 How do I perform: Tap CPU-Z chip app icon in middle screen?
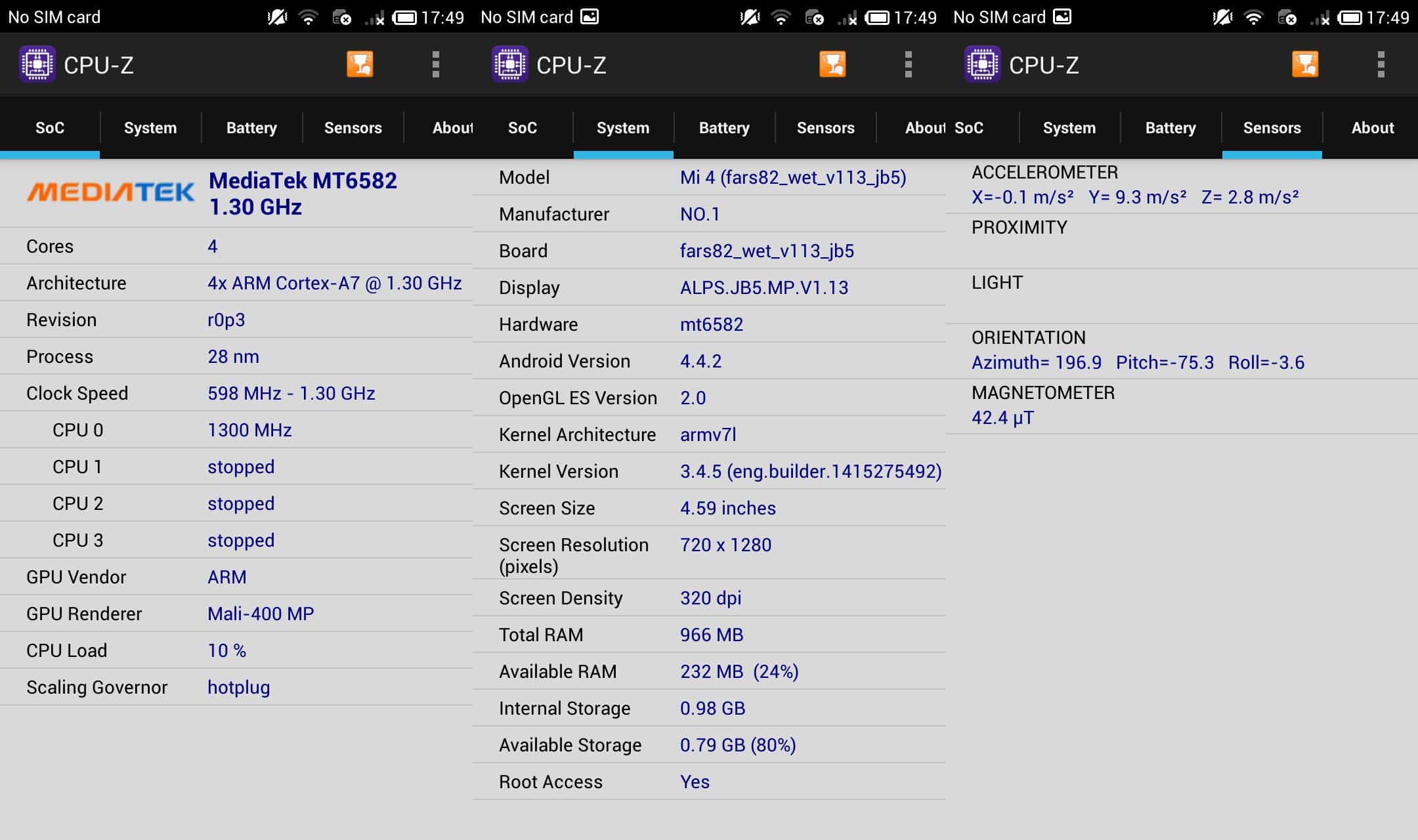tap(510, 64)
